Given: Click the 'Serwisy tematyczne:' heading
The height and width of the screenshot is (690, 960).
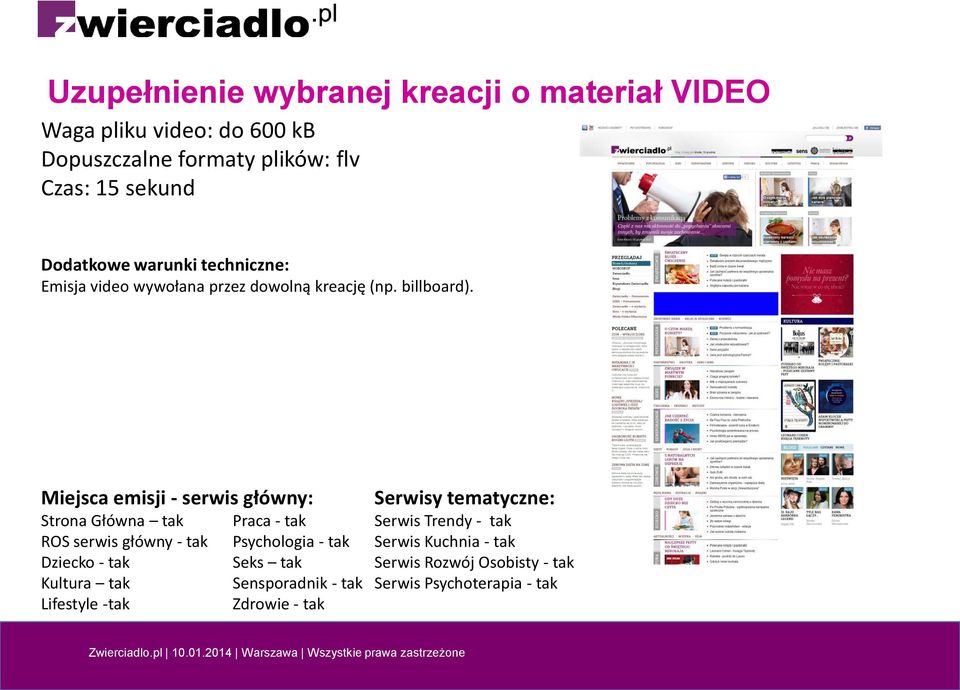Looking at the screenshot, I should 464,498.
